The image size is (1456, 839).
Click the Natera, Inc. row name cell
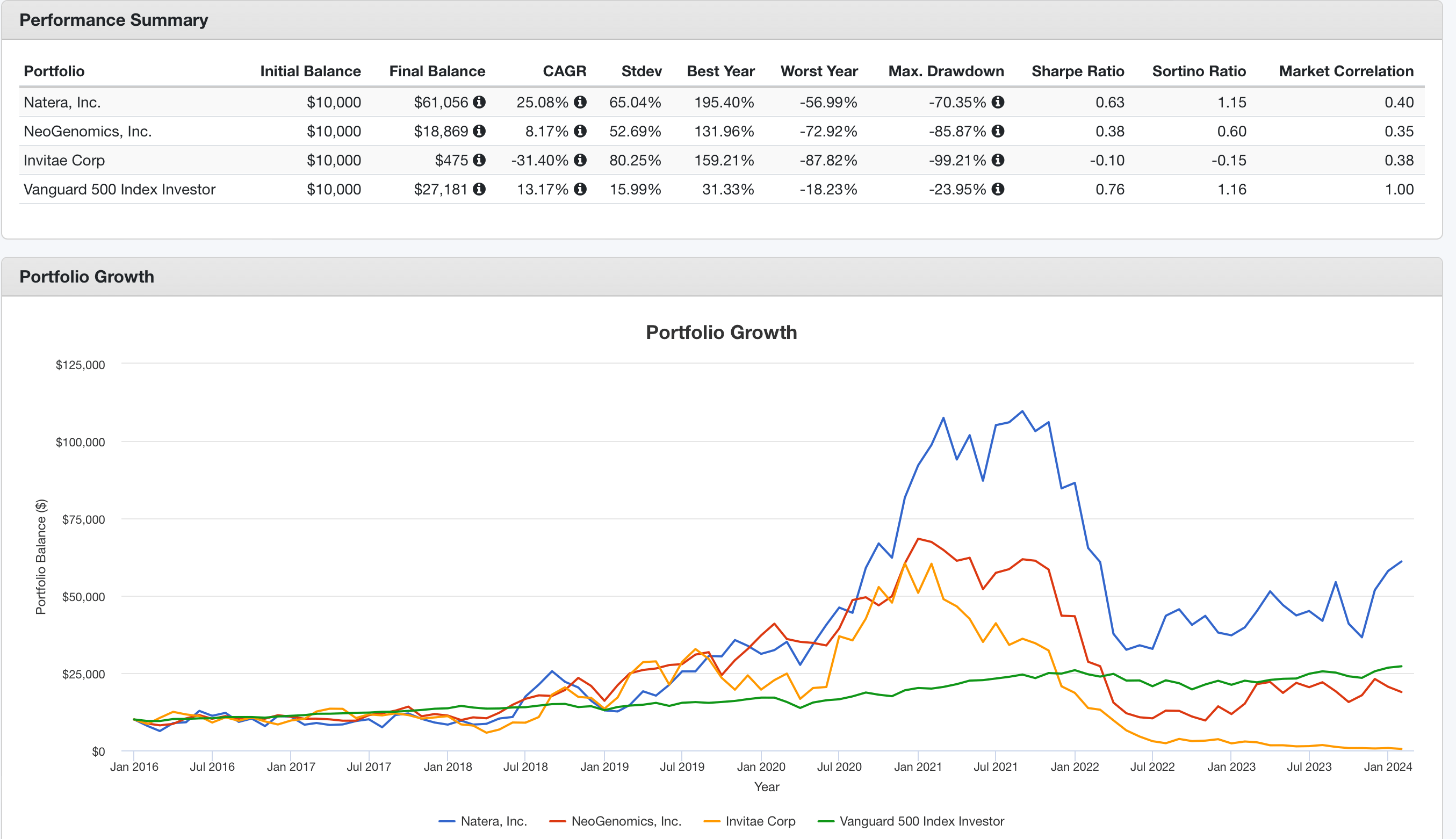pos(62,102)
